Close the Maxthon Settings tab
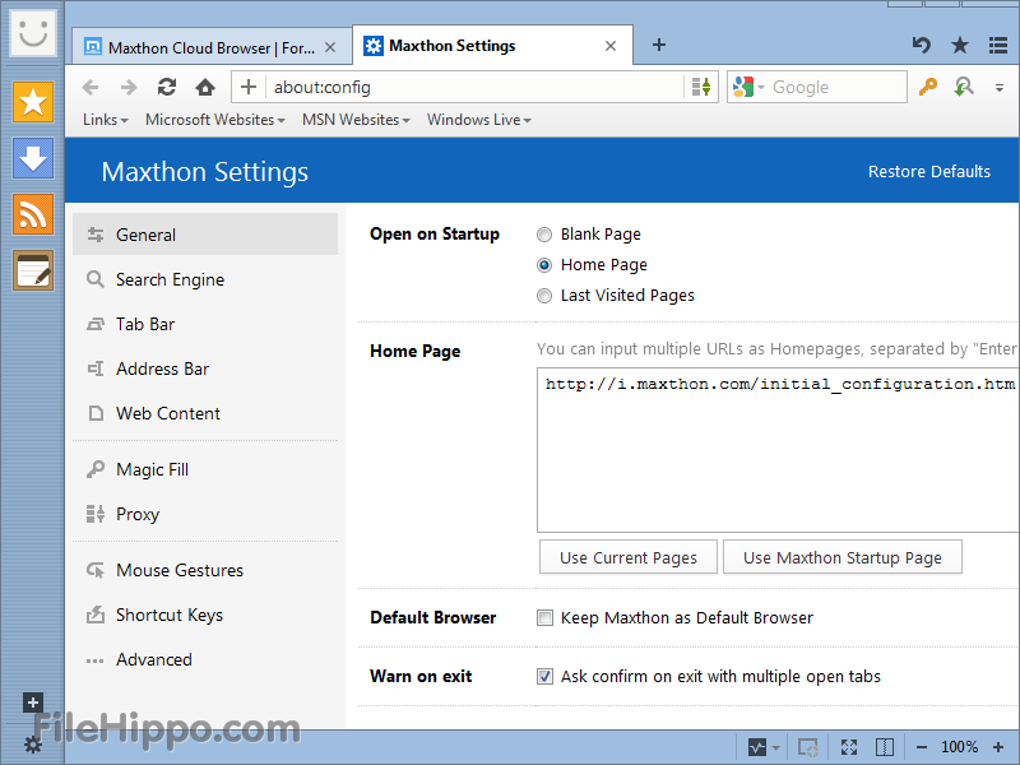Image resolution: width=1020 pixels, height=765 pixels. point(610,46)
